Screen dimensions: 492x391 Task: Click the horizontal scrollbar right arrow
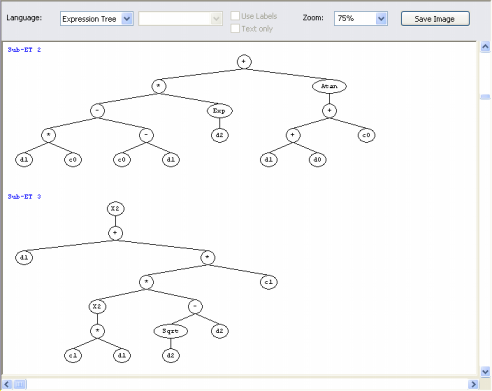point(473,384)
